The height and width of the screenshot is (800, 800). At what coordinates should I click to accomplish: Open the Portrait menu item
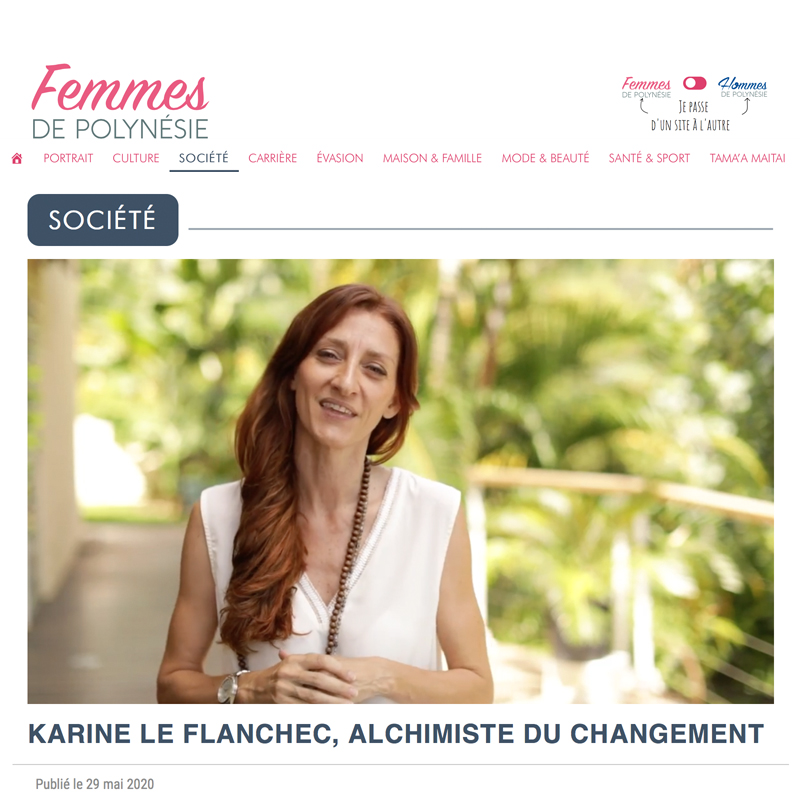coord(68,158)
